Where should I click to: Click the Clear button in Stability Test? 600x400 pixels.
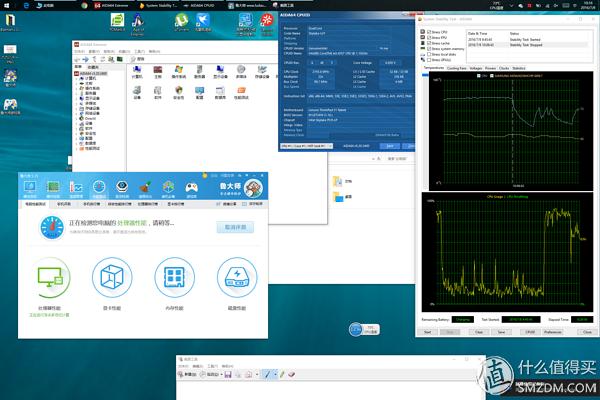[x=479, y=332]
